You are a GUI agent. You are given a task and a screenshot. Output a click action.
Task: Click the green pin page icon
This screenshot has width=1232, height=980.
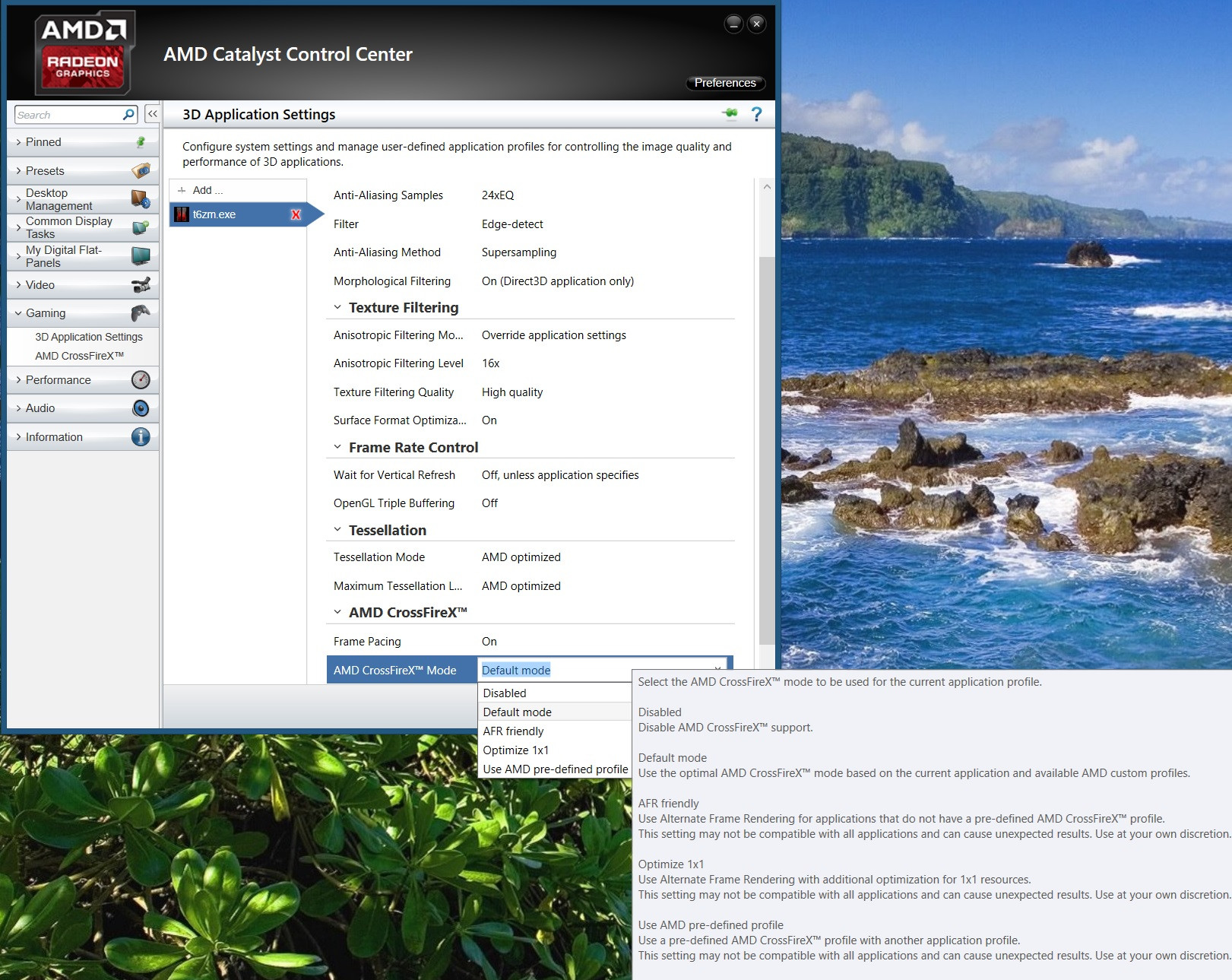click(x=730, y=113)
